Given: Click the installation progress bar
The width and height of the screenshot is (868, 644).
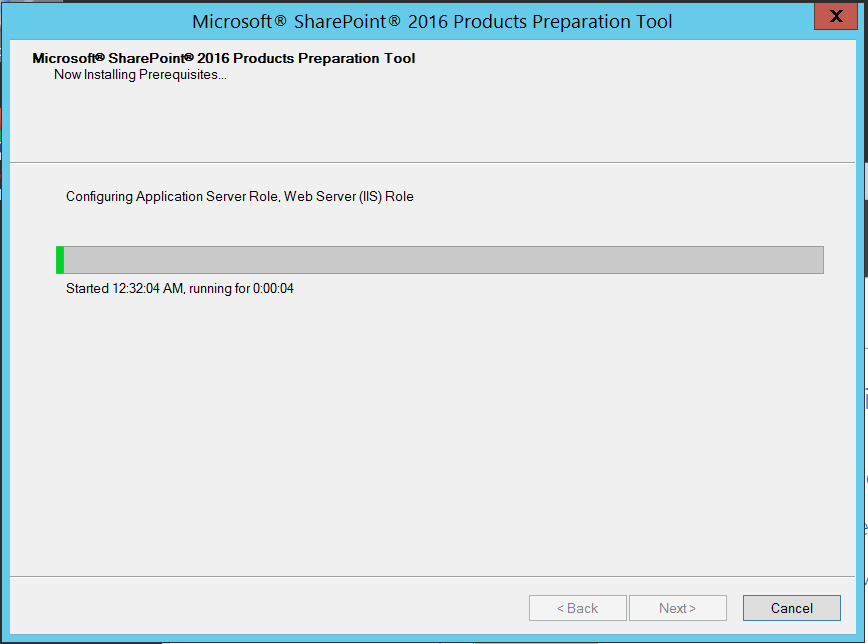Looking at the screenshot, I should 440,260.
